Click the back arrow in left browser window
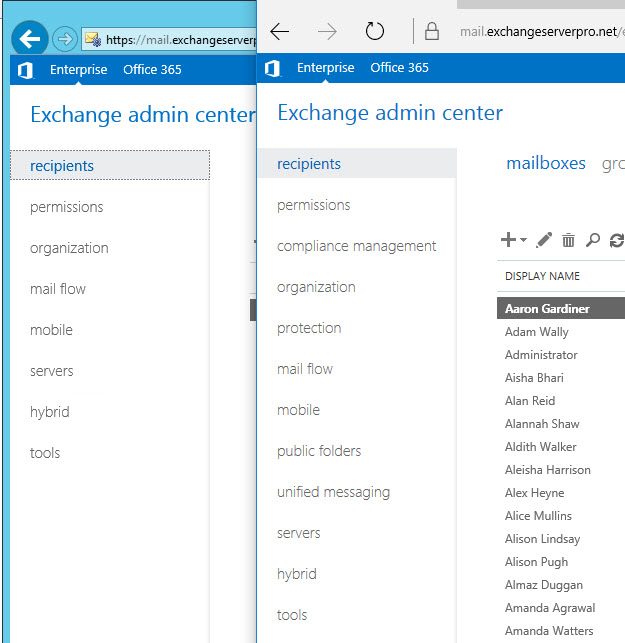Viewport: 625px width, 643px height. tap(30, 39)
